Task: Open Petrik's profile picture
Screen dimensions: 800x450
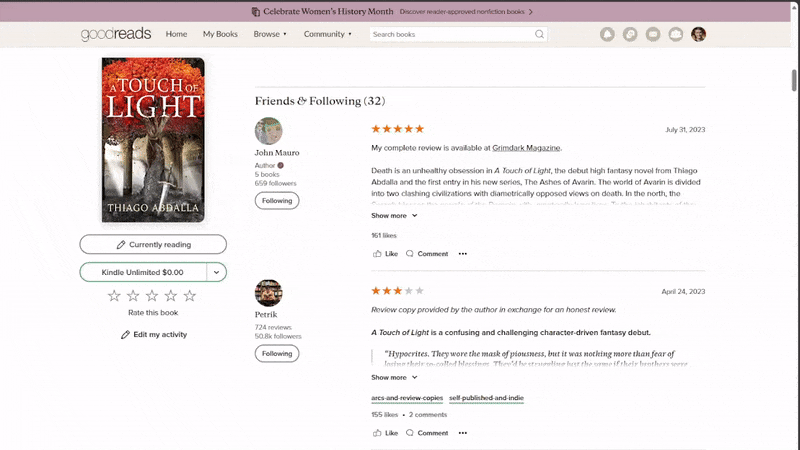Action: coord(268,293)
